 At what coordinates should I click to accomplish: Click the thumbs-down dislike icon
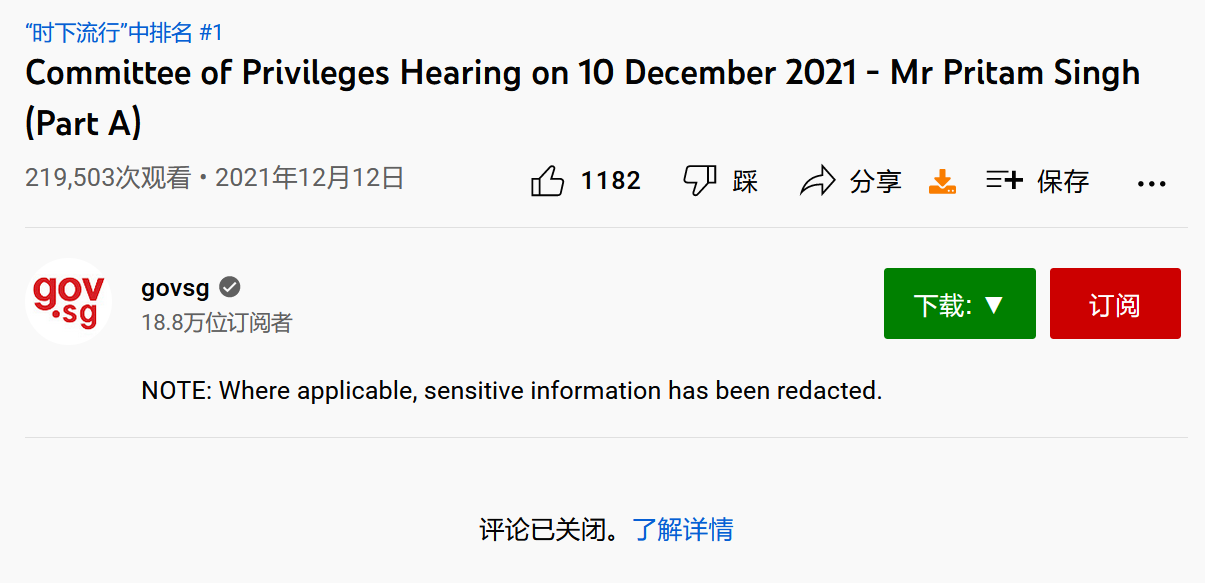point(699,181)
